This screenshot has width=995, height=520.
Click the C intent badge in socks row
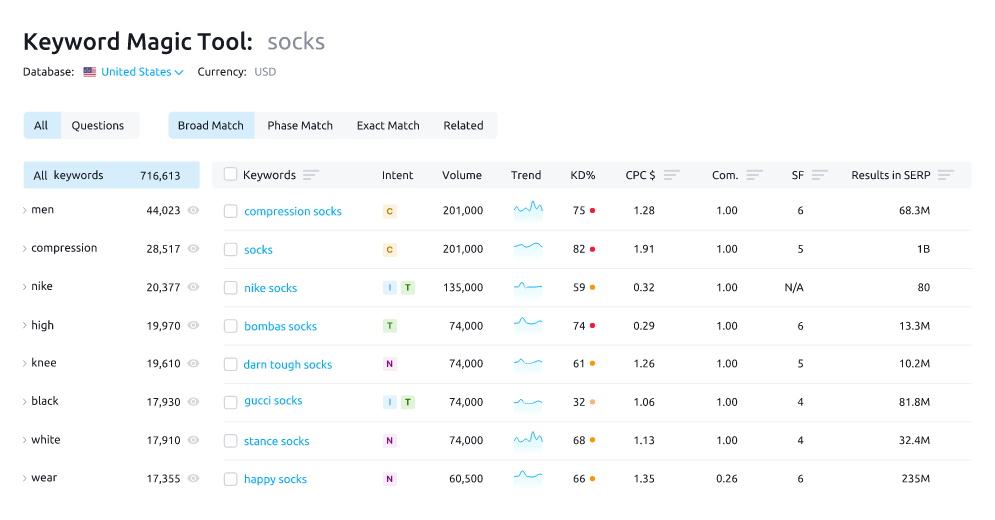[390, 250]
